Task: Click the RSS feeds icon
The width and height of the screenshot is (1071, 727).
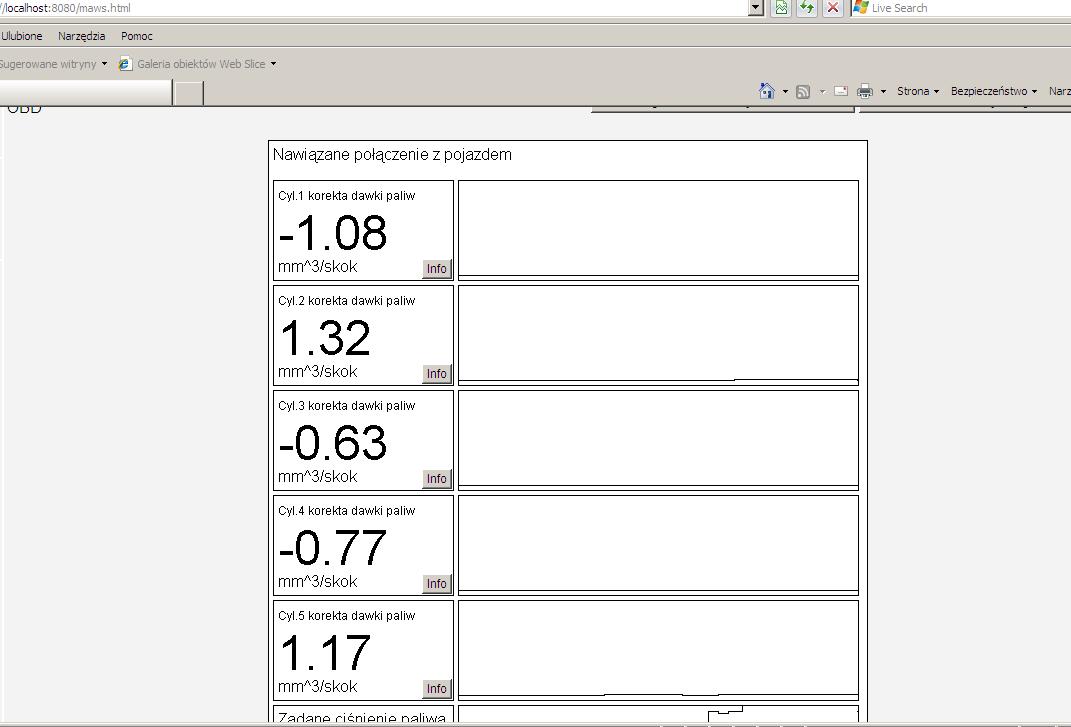Action: click(803, 91)
